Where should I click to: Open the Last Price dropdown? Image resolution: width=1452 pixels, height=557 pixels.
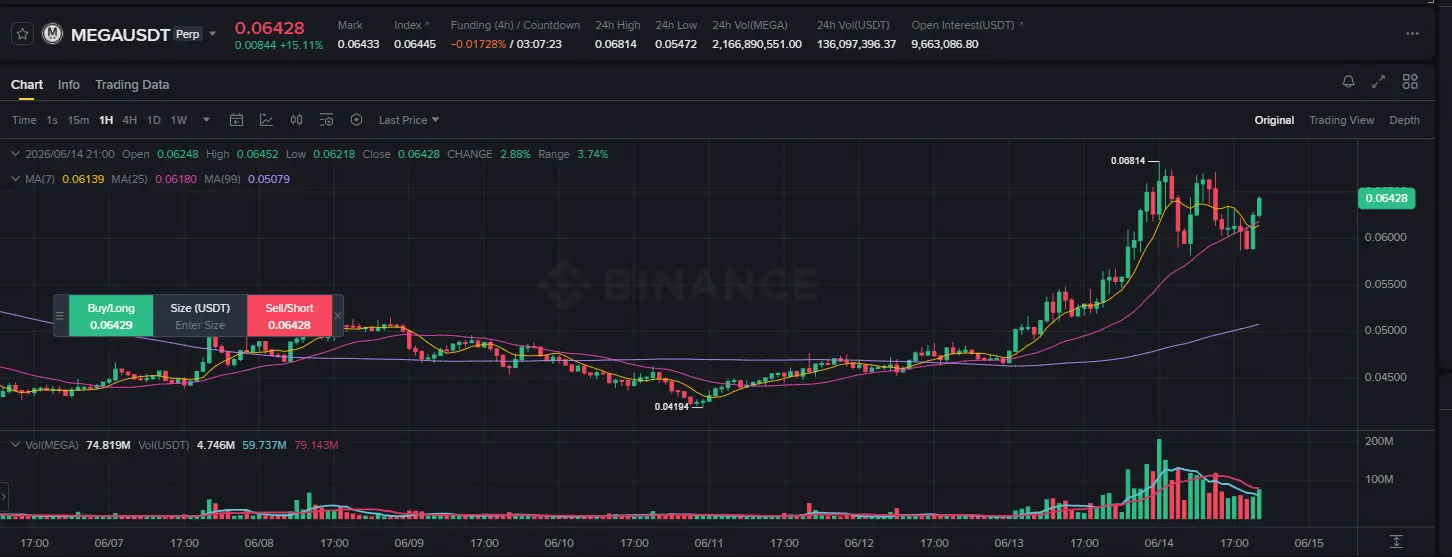409,120
